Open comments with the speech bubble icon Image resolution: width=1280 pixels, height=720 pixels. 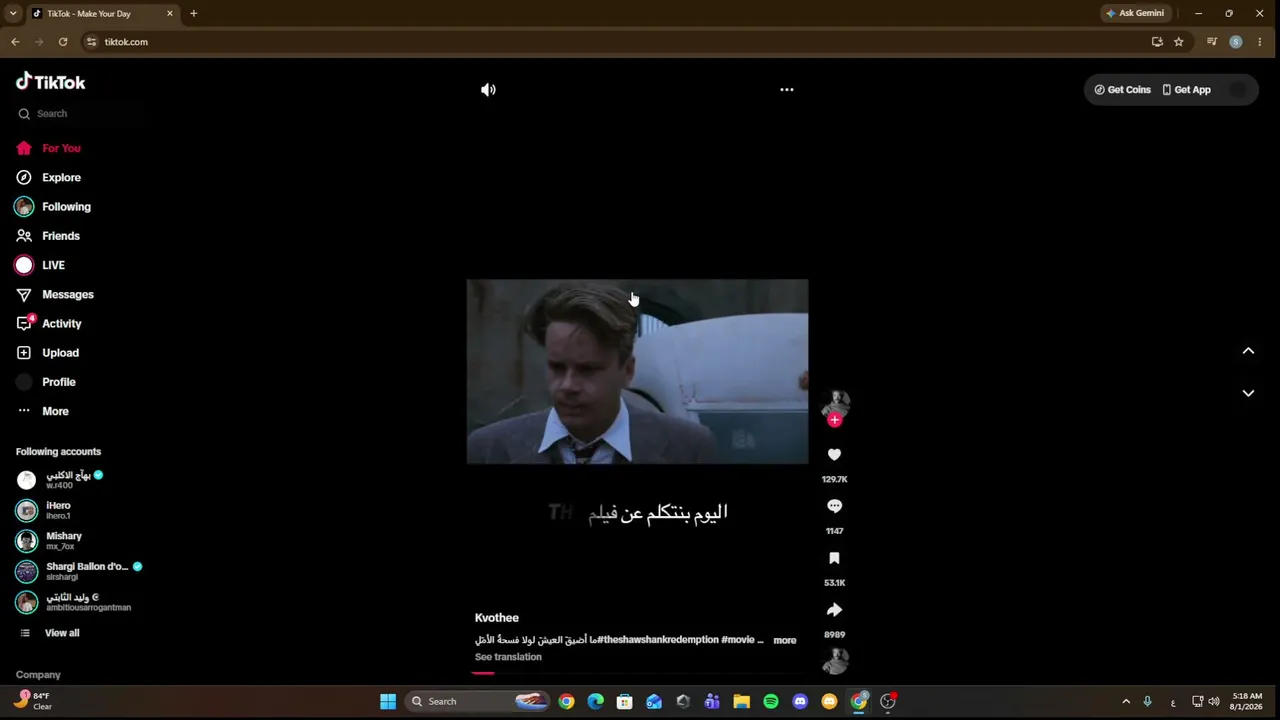click(834, 507)
